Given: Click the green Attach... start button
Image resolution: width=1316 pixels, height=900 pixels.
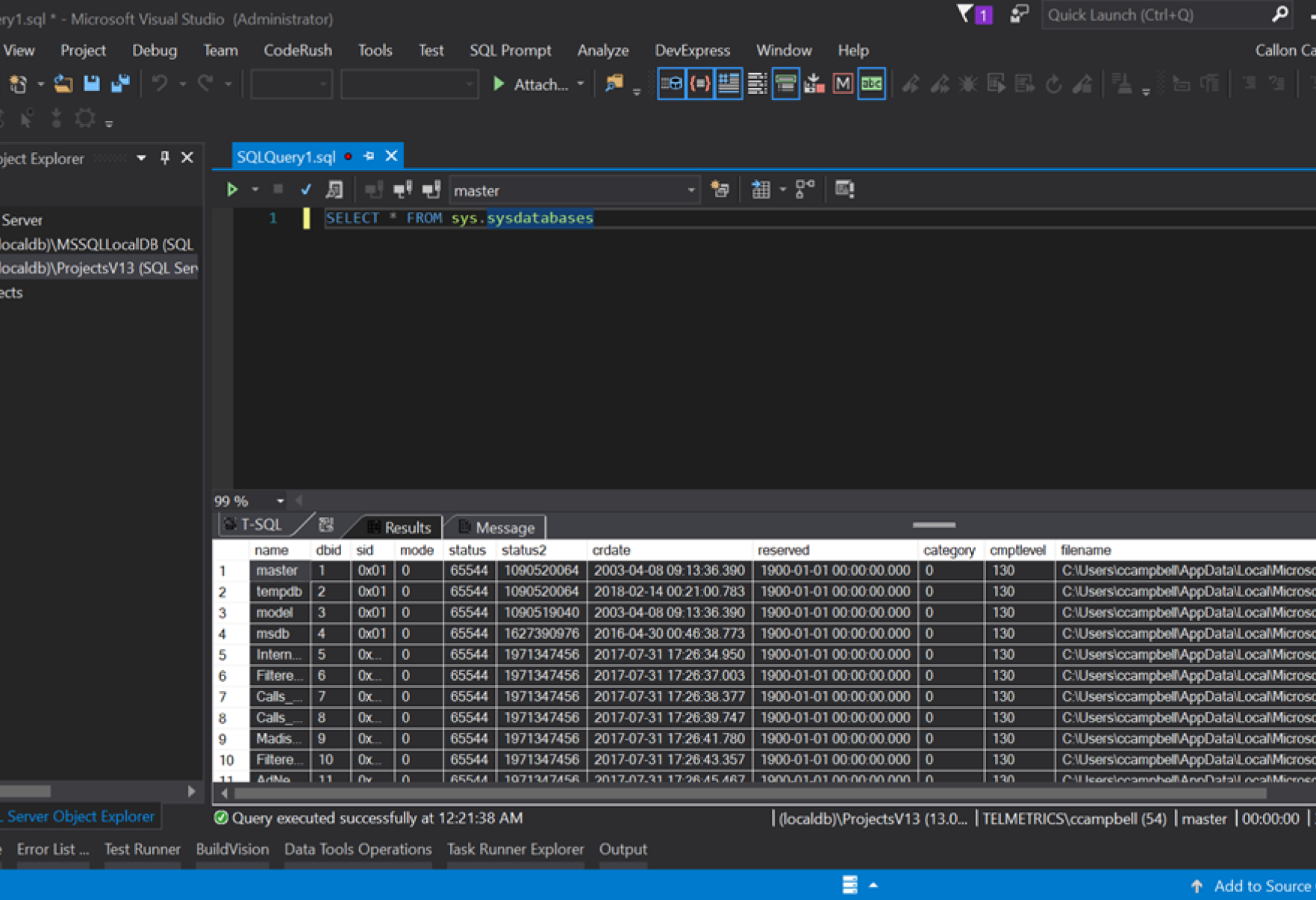Looking at the screenshot, I should tap(530, 84).
